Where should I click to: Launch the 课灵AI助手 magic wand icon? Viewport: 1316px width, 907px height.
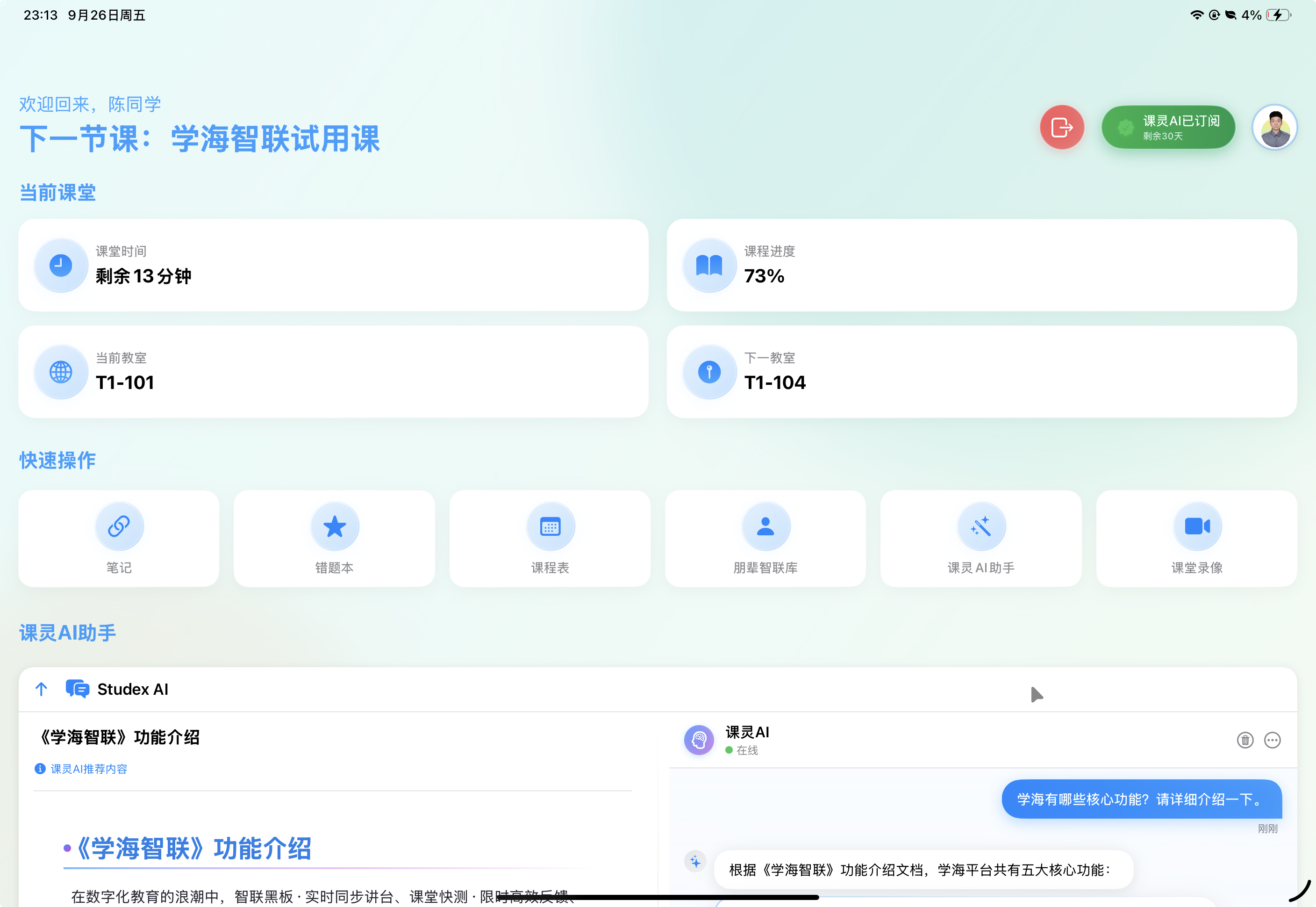coord(981,526)
